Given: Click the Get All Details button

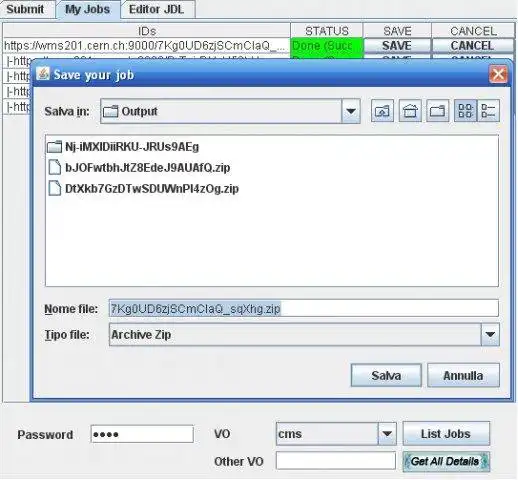Looking at the screenshot, I should click(446, 461).
